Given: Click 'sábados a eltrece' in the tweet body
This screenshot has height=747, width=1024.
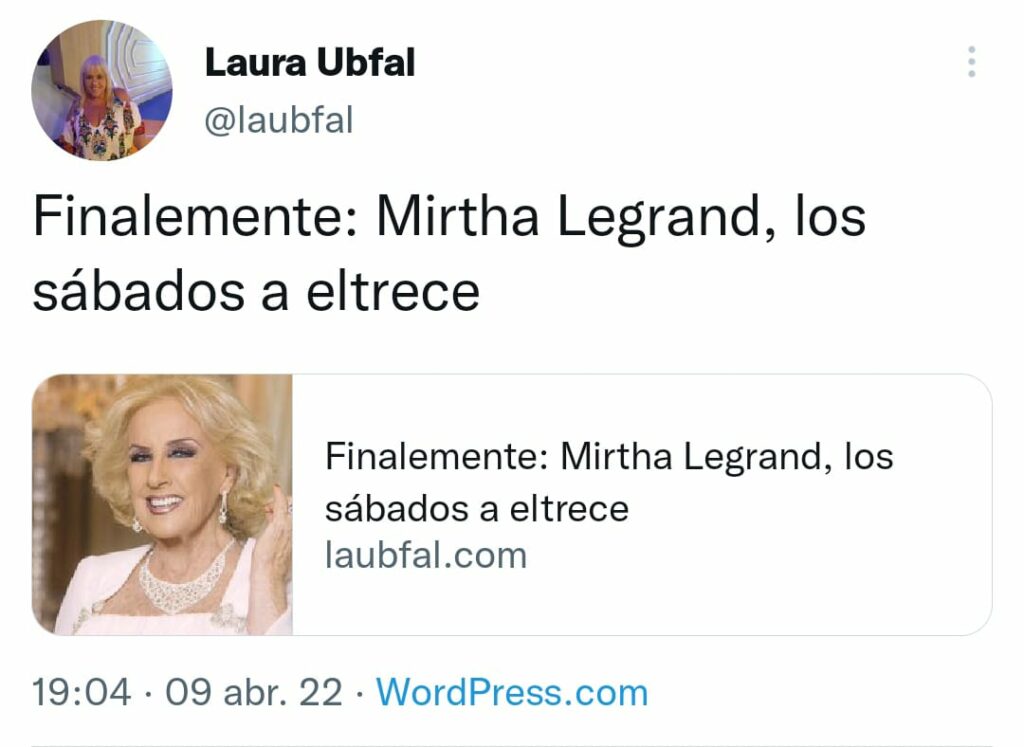Looking at the screenshot, I should coord(256,291).
